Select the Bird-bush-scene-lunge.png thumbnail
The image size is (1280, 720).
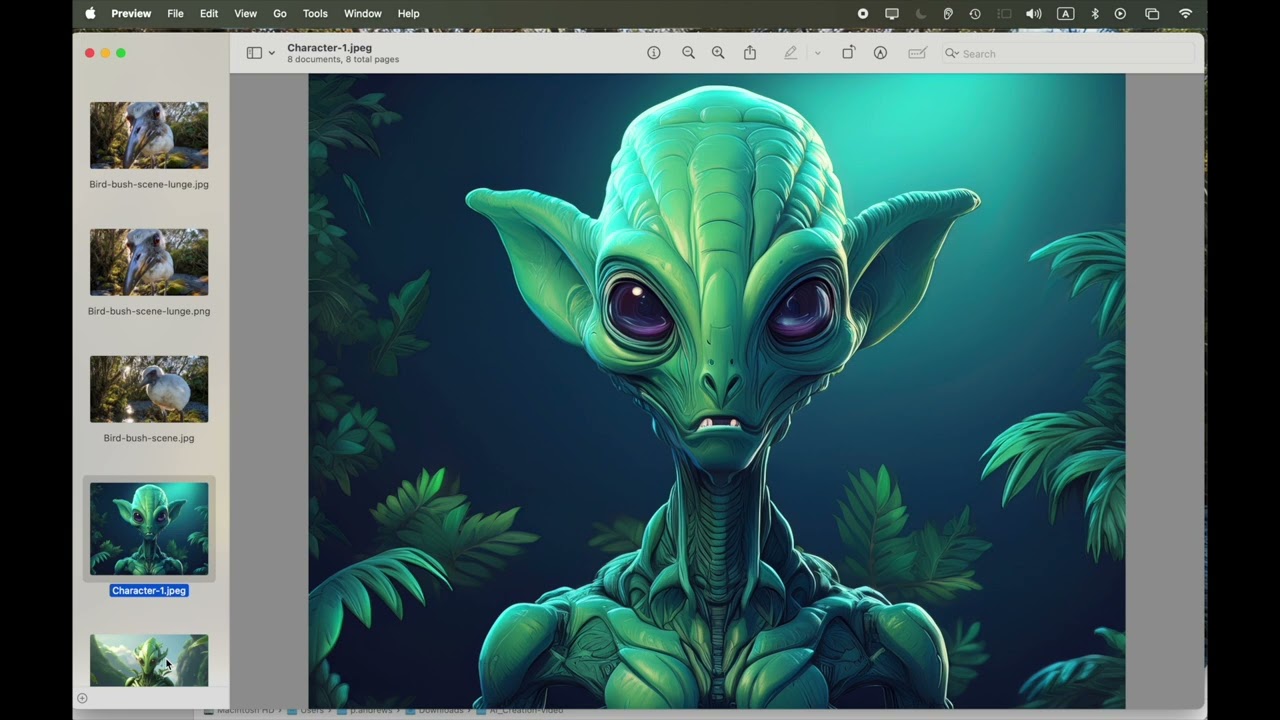pos(149,262)
